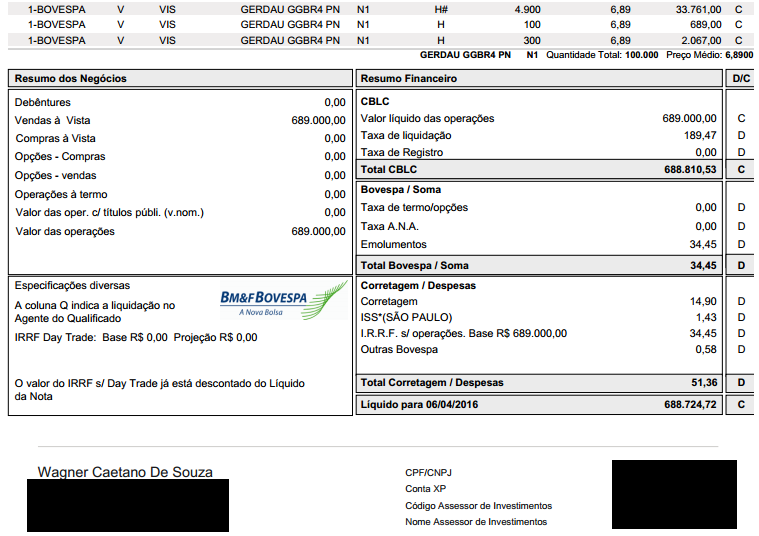Select the Líquido para 06/04/2016 label
This screenshot has height=536, width=759.
[x=419, y=405]
